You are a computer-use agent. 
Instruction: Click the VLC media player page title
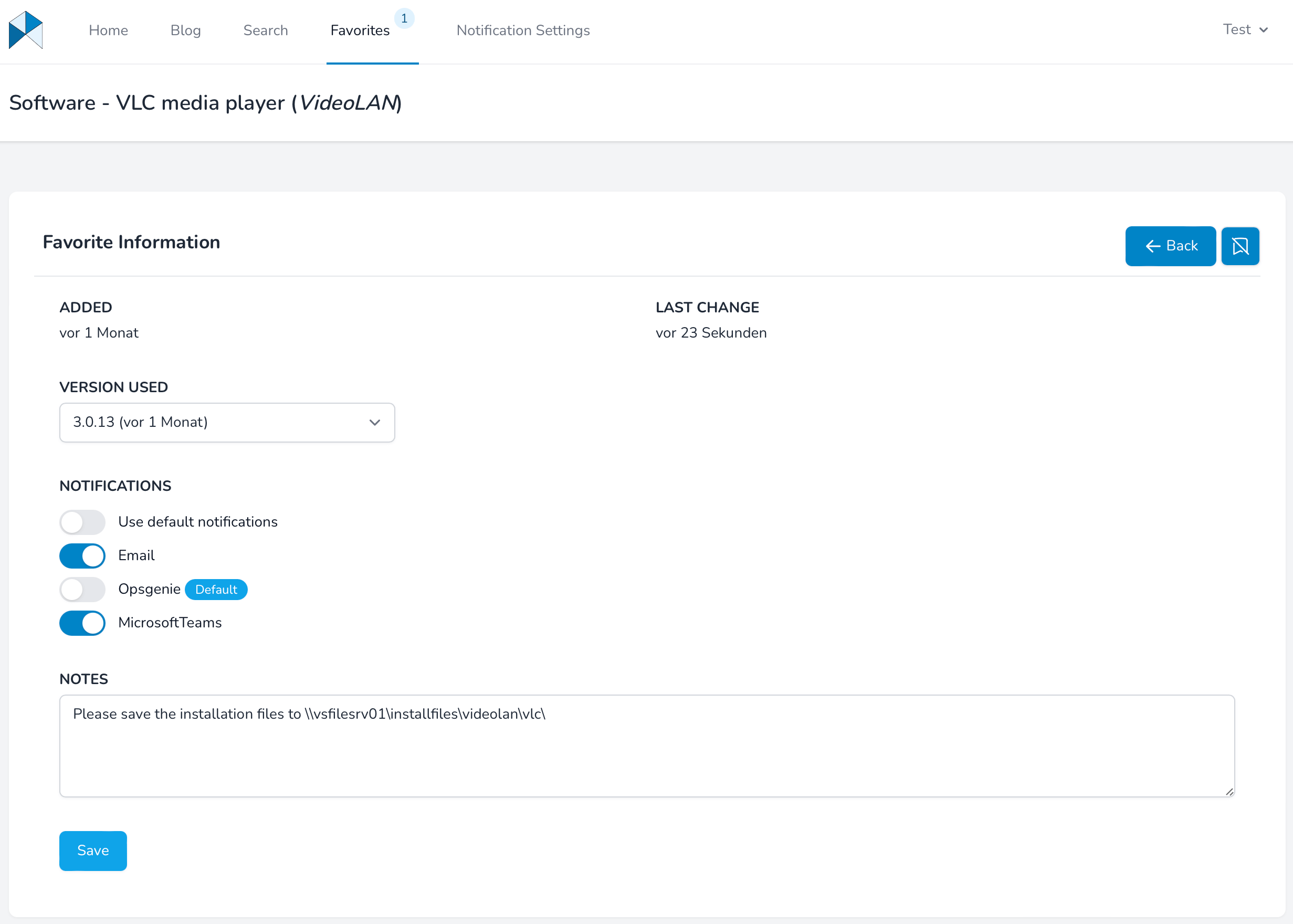click(205, 103)
